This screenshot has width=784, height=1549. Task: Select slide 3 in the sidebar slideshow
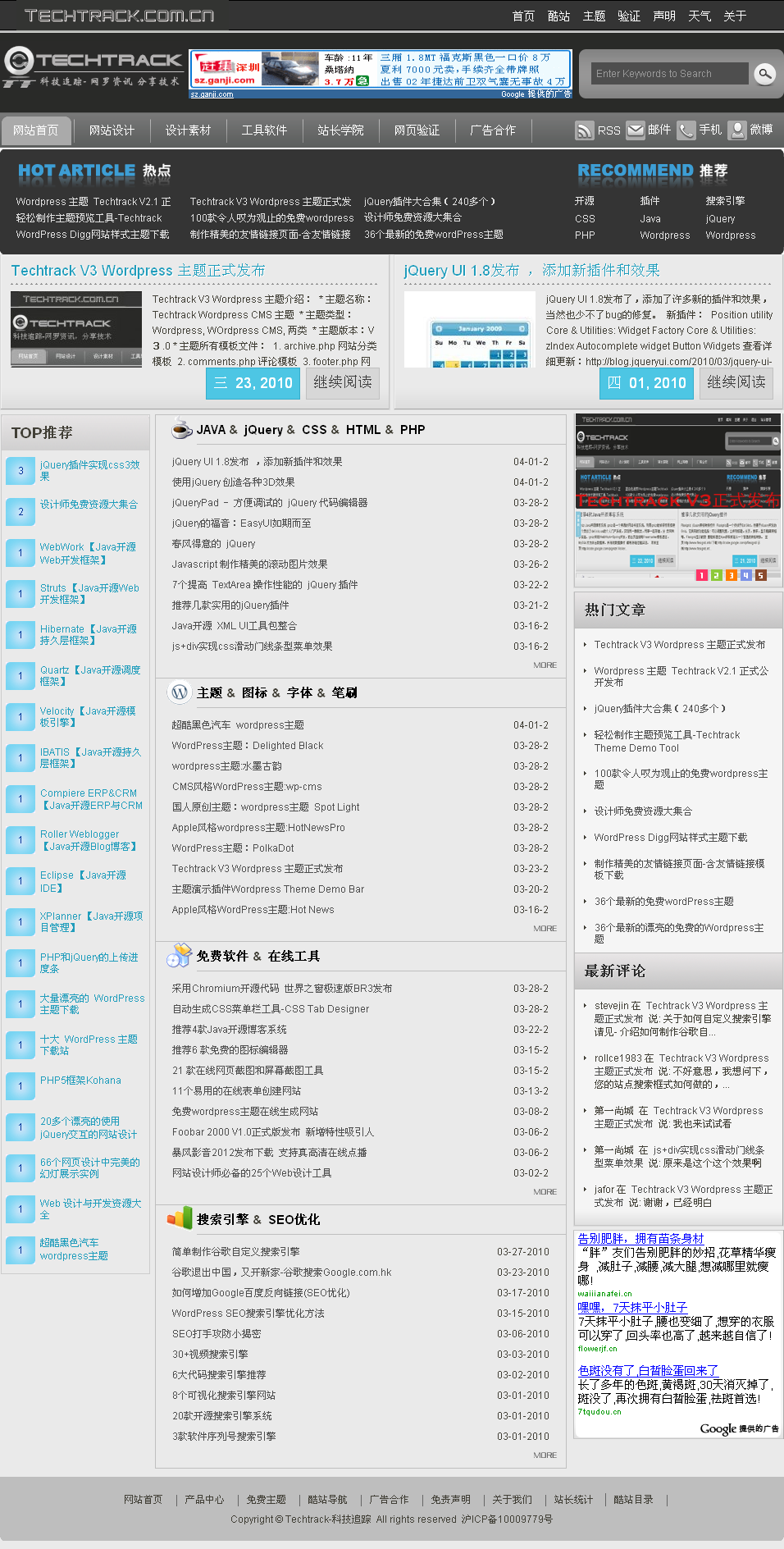click(731, 576)
